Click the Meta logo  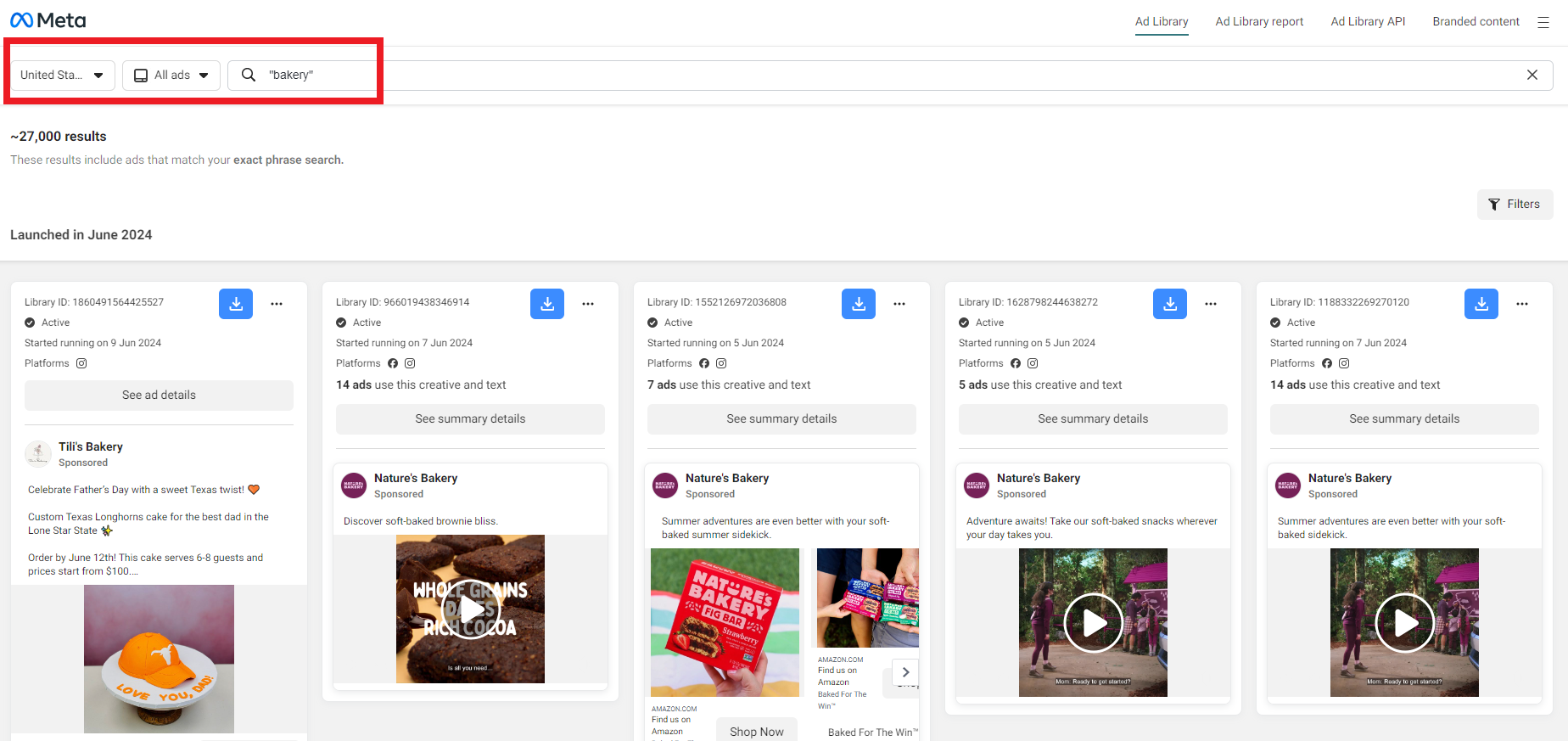coord(48,20)
